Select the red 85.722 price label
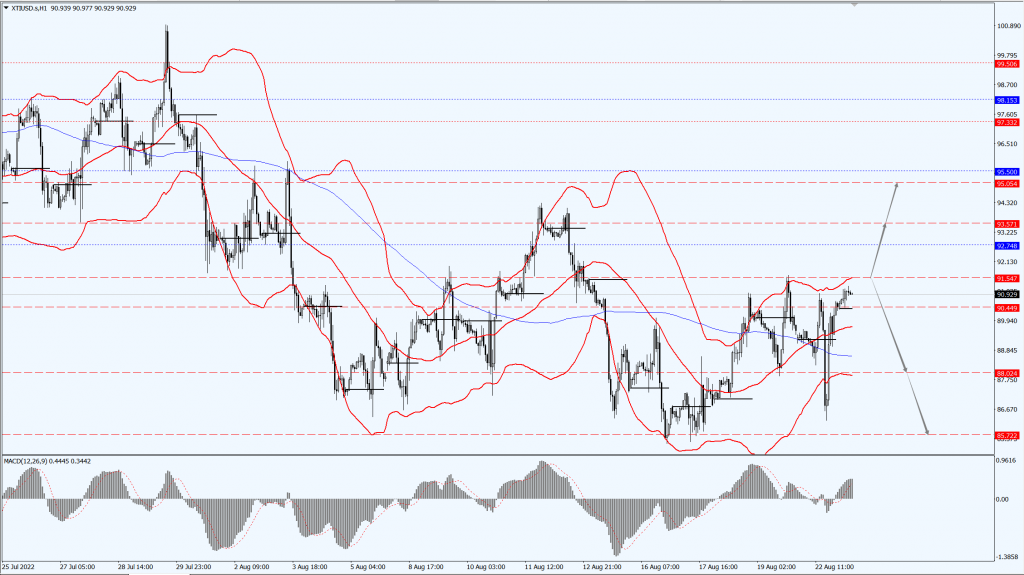This screenshot has width=1024, height=575. pyautogui.click(x=1007, y=435)
